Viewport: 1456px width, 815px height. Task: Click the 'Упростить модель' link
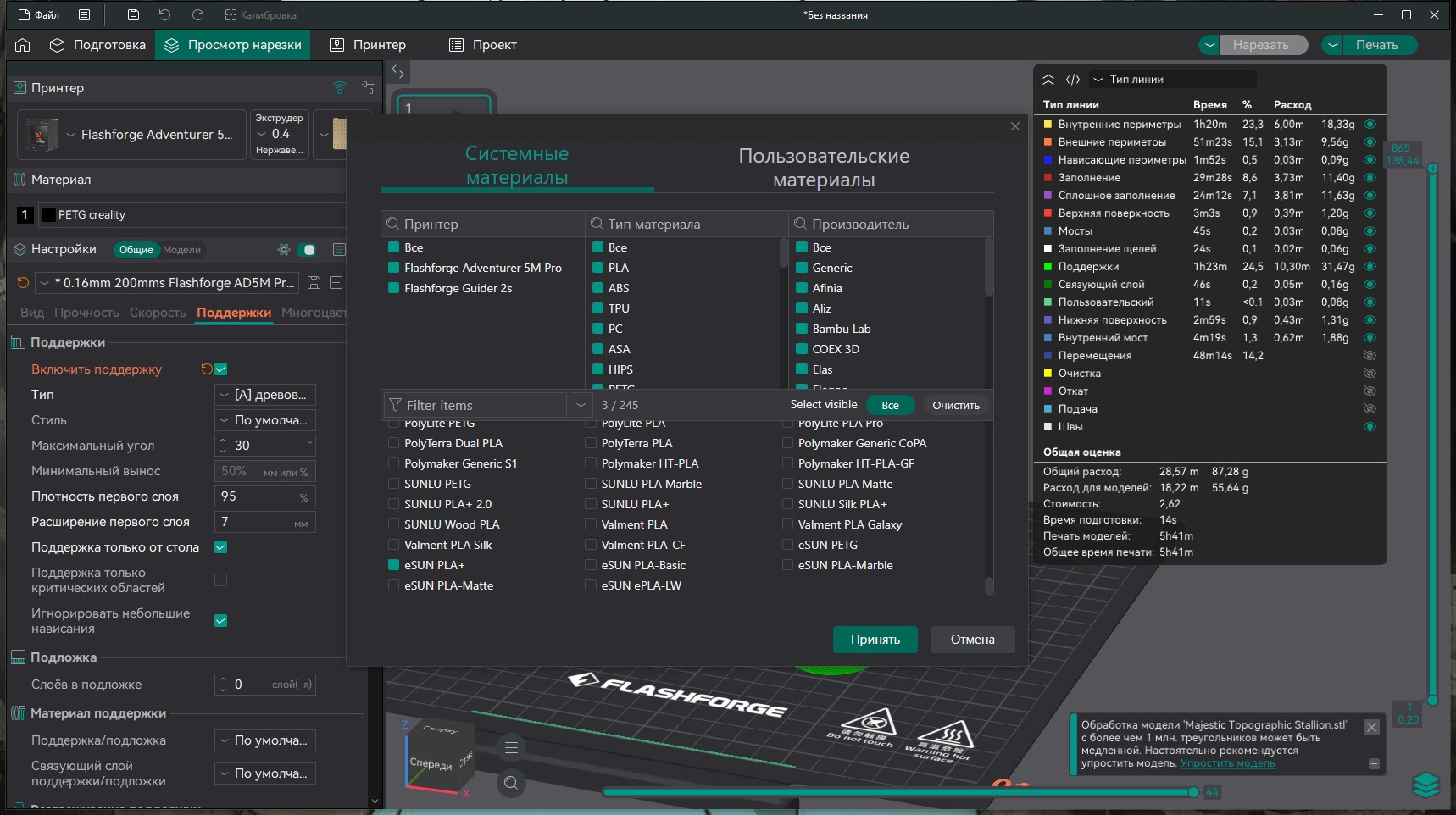pos(1227,763)
